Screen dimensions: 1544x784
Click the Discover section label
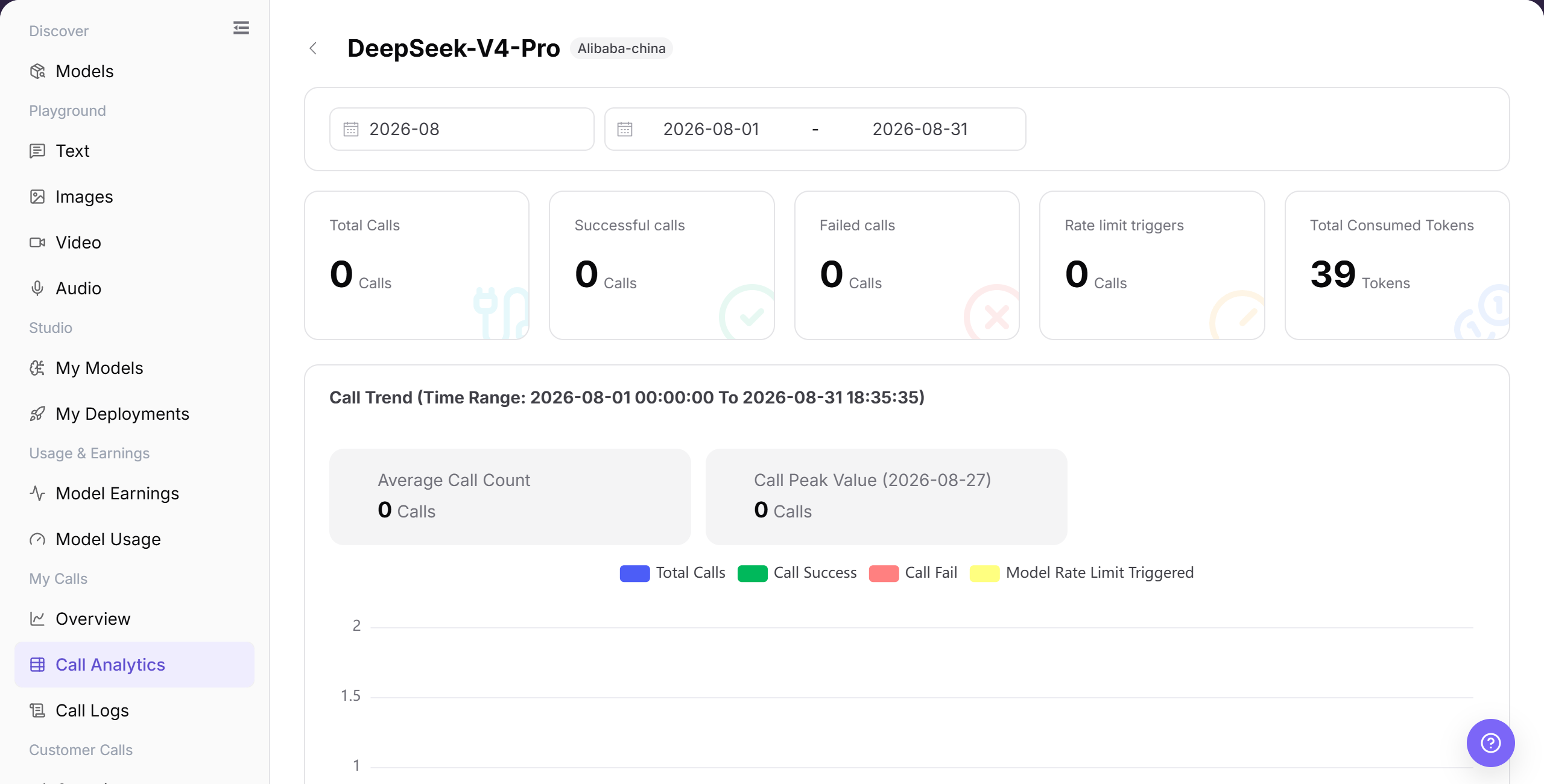click(59, 31)
